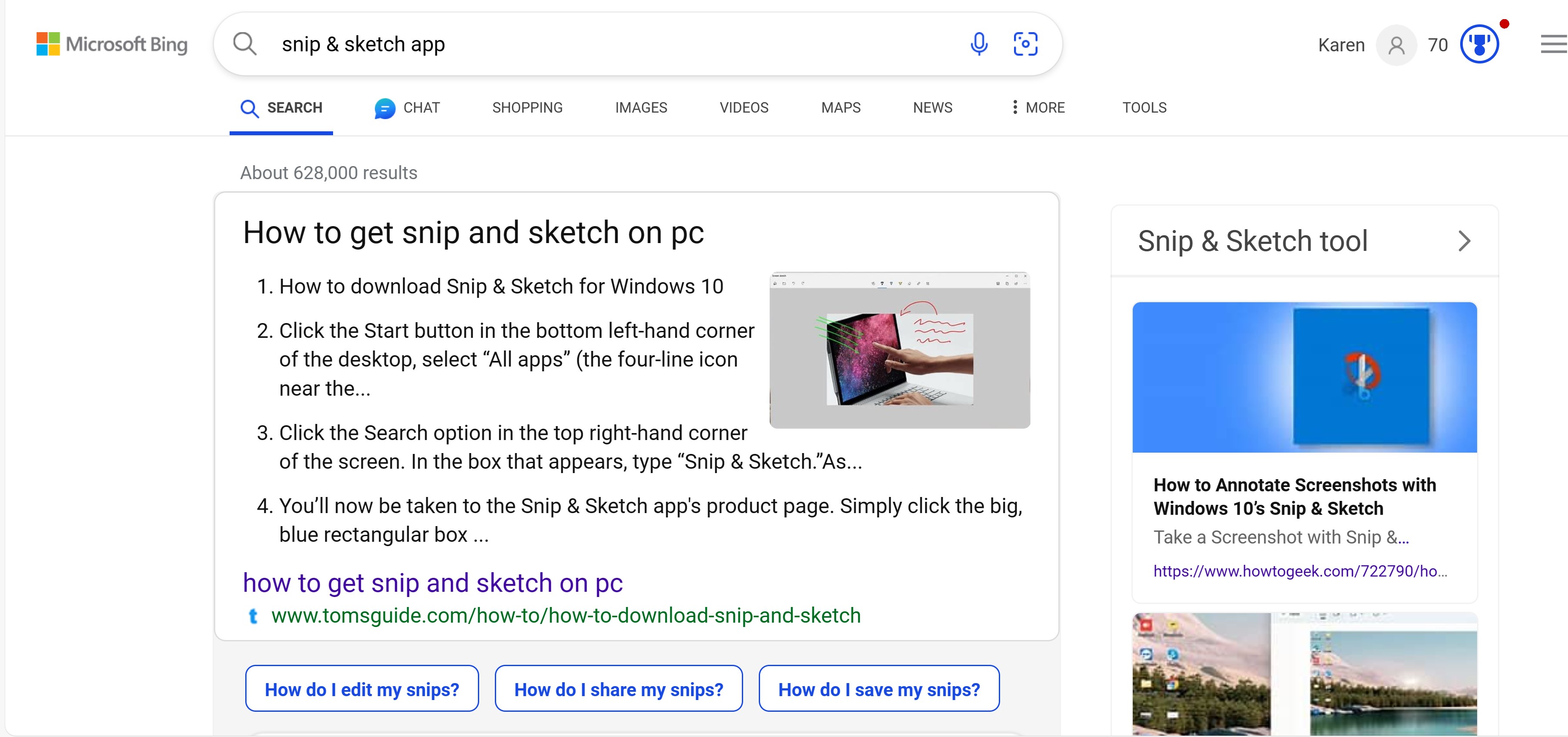Open visual search camera icon
The height and width of the screenshot is (737, 1568).
pyautogui.click(x=1025, y=44)
